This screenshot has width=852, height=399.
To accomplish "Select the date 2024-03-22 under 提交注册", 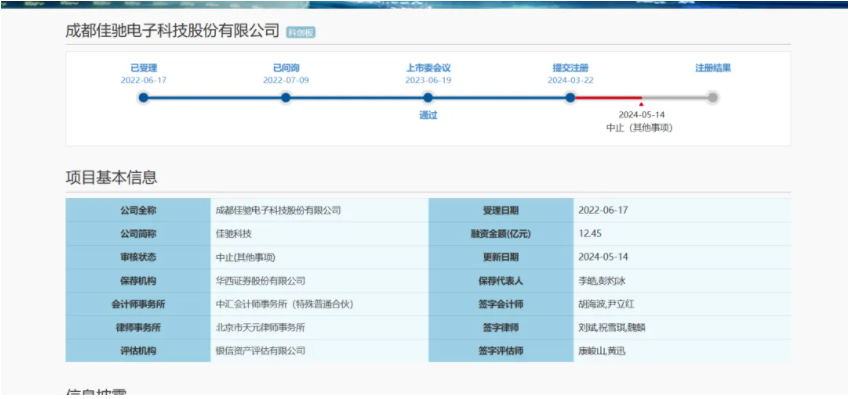I will [x=571, y=80].
